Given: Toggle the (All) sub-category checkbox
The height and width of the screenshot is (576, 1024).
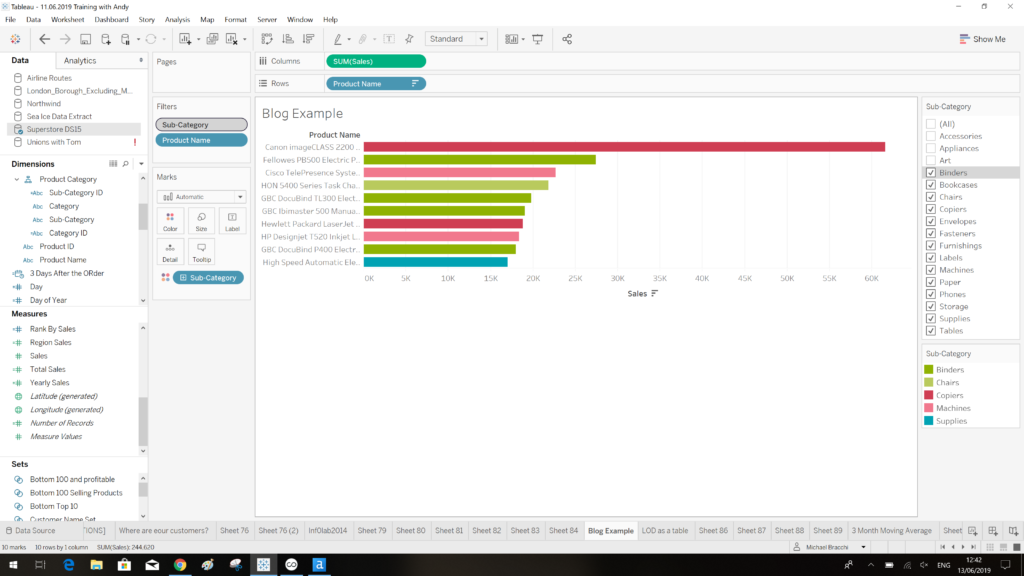Looking at the screenshot, I should coord(931,123).
